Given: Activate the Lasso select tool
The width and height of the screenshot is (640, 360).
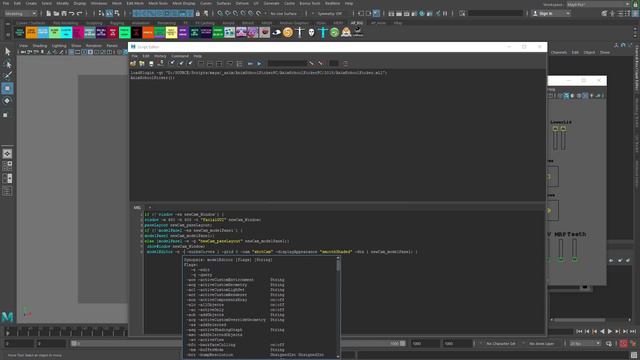Looking at the screenshot, I should pos(7,64).
